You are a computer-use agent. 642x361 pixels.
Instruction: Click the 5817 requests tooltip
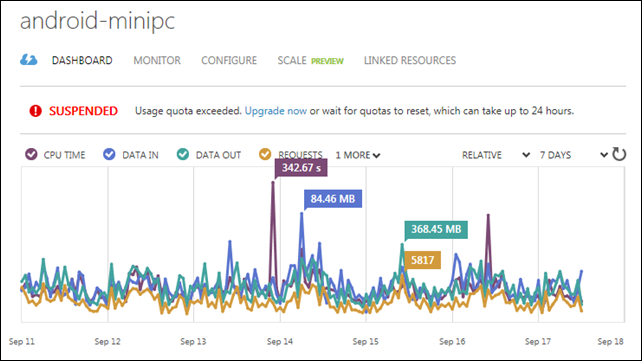(x=423, y=260)
